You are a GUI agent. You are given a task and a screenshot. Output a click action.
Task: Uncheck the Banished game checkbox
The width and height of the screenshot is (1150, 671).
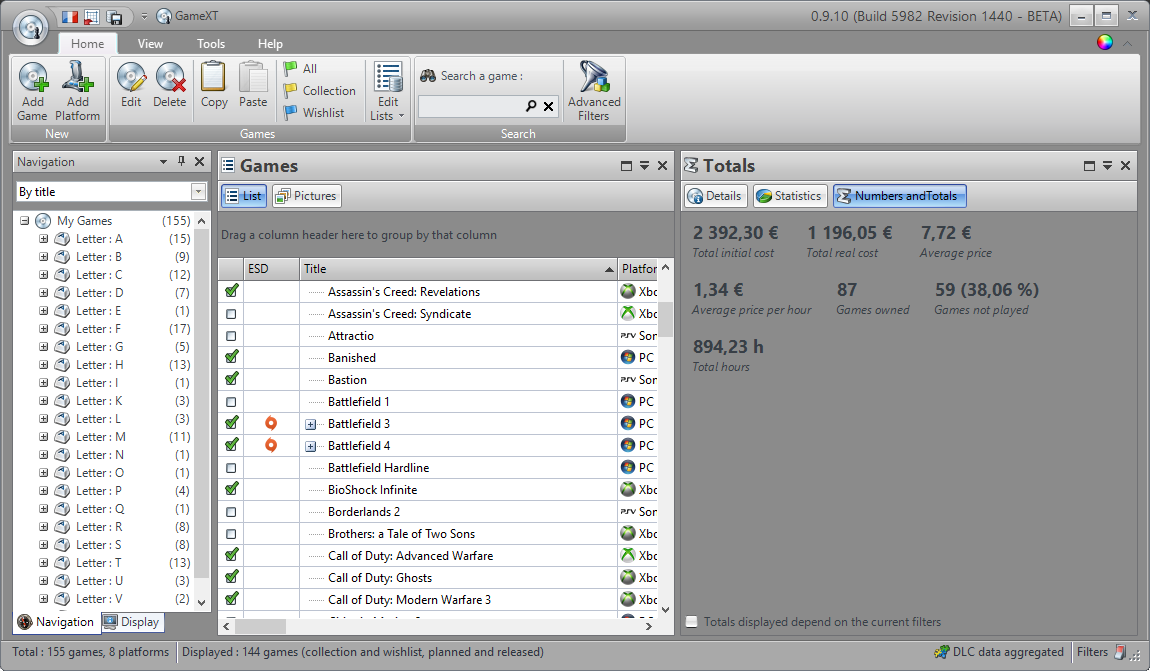(231, 357)
